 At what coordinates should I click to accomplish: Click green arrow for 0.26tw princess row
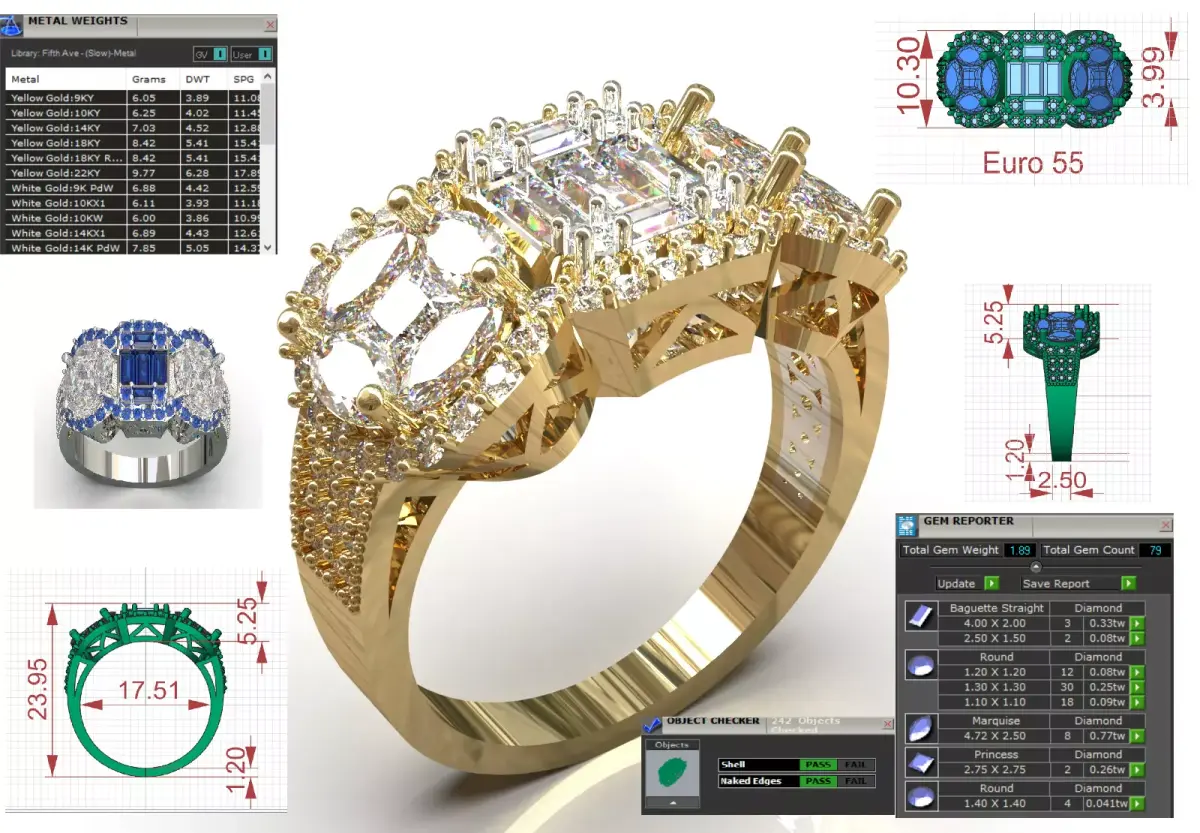[x=1137, y=770]
